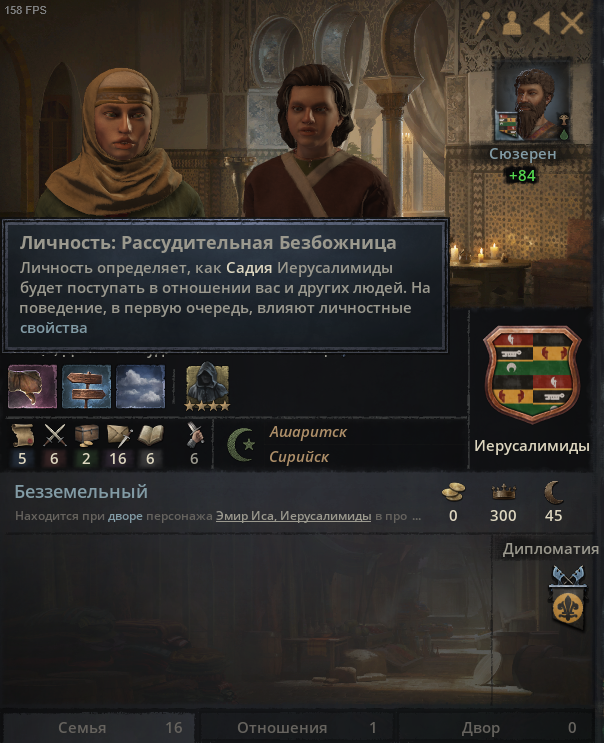Switch to the Семья tab
The image size is (604, 743).
pos(99,727)
